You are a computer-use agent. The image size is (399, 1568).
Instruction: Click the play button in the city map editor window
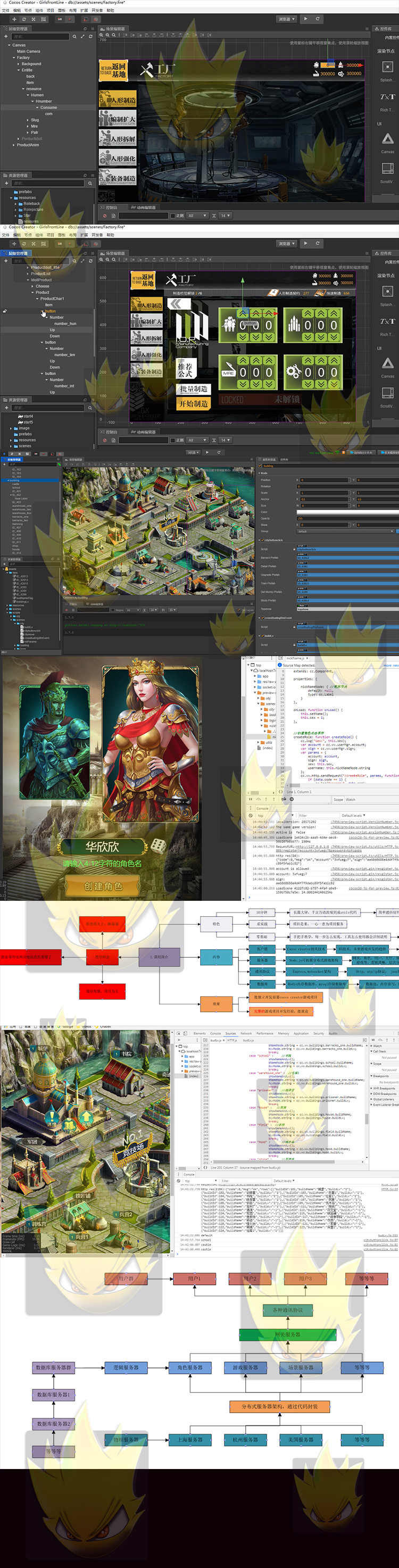(x=207, y=452)
